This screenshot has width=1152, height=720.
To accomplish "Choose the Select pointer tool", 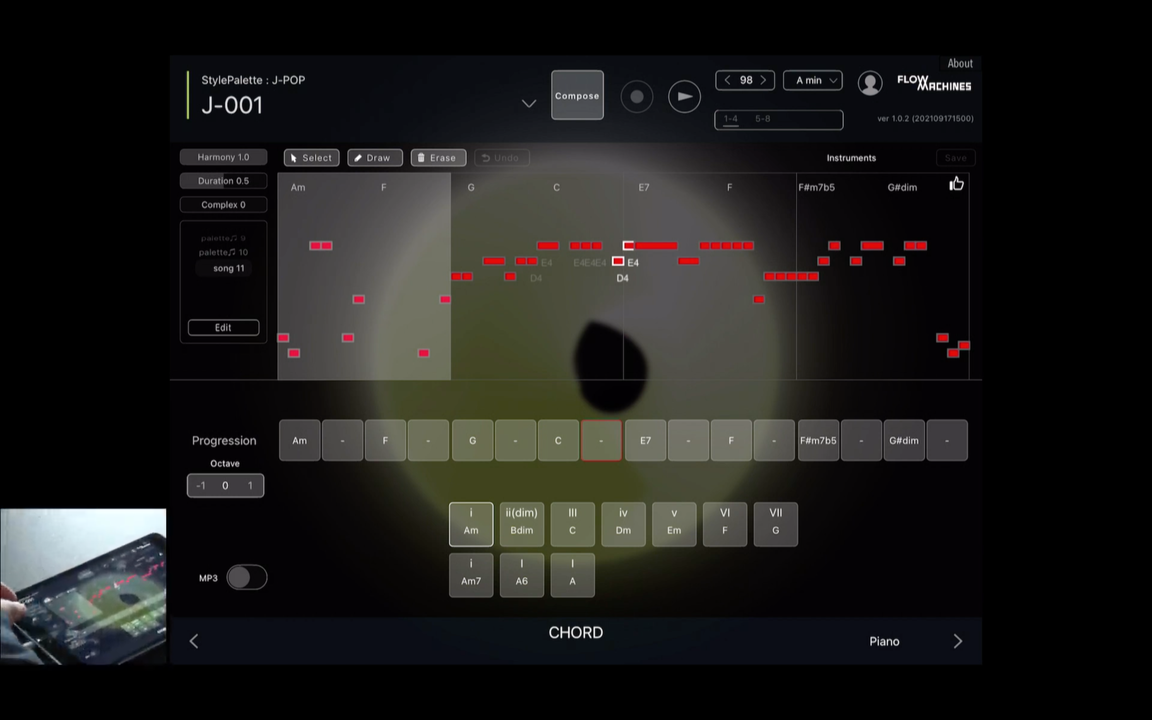I will (312, 158).
